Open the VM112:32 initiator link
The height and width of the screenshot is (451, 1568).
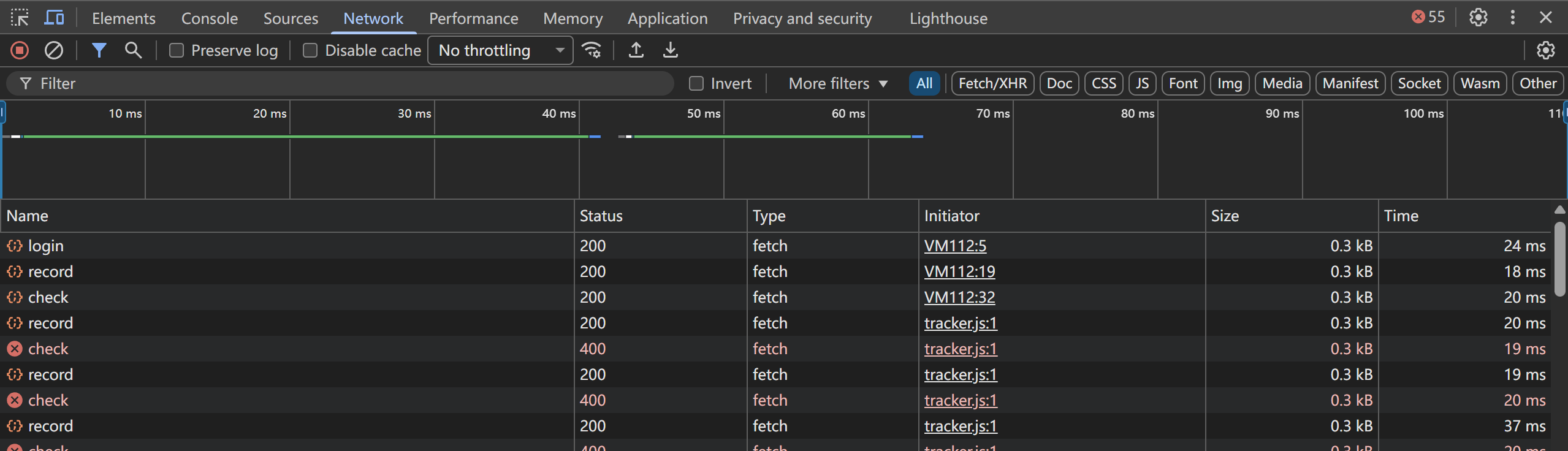(x=959, y=297)
